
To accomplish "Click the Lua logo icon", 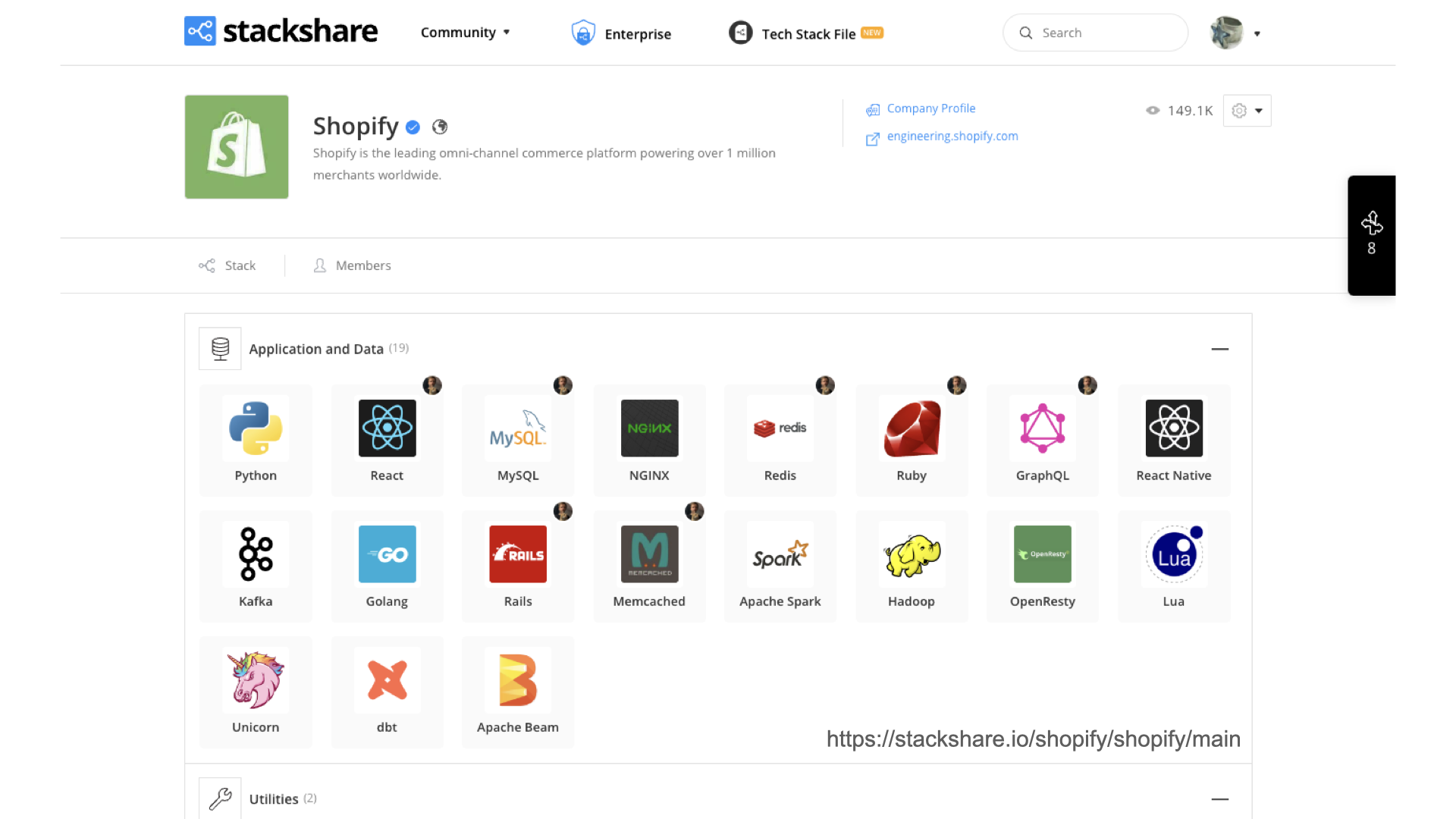I will [1173, 554].
